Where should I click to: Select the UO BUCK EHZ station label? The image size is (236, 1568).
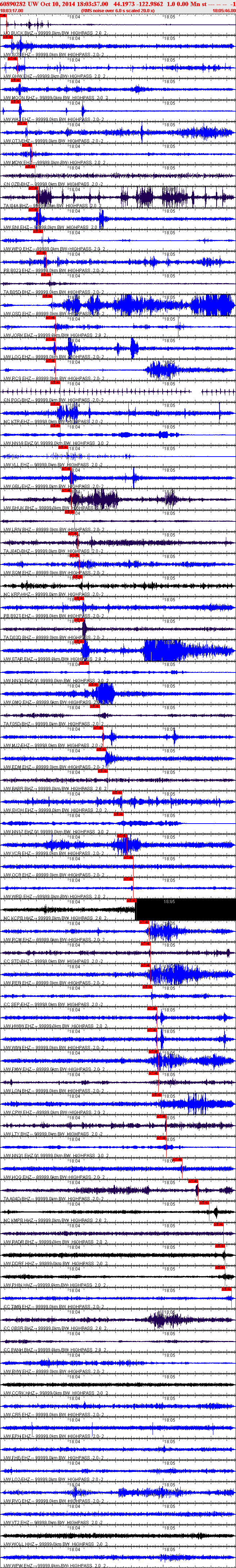[x=18, y=33]
